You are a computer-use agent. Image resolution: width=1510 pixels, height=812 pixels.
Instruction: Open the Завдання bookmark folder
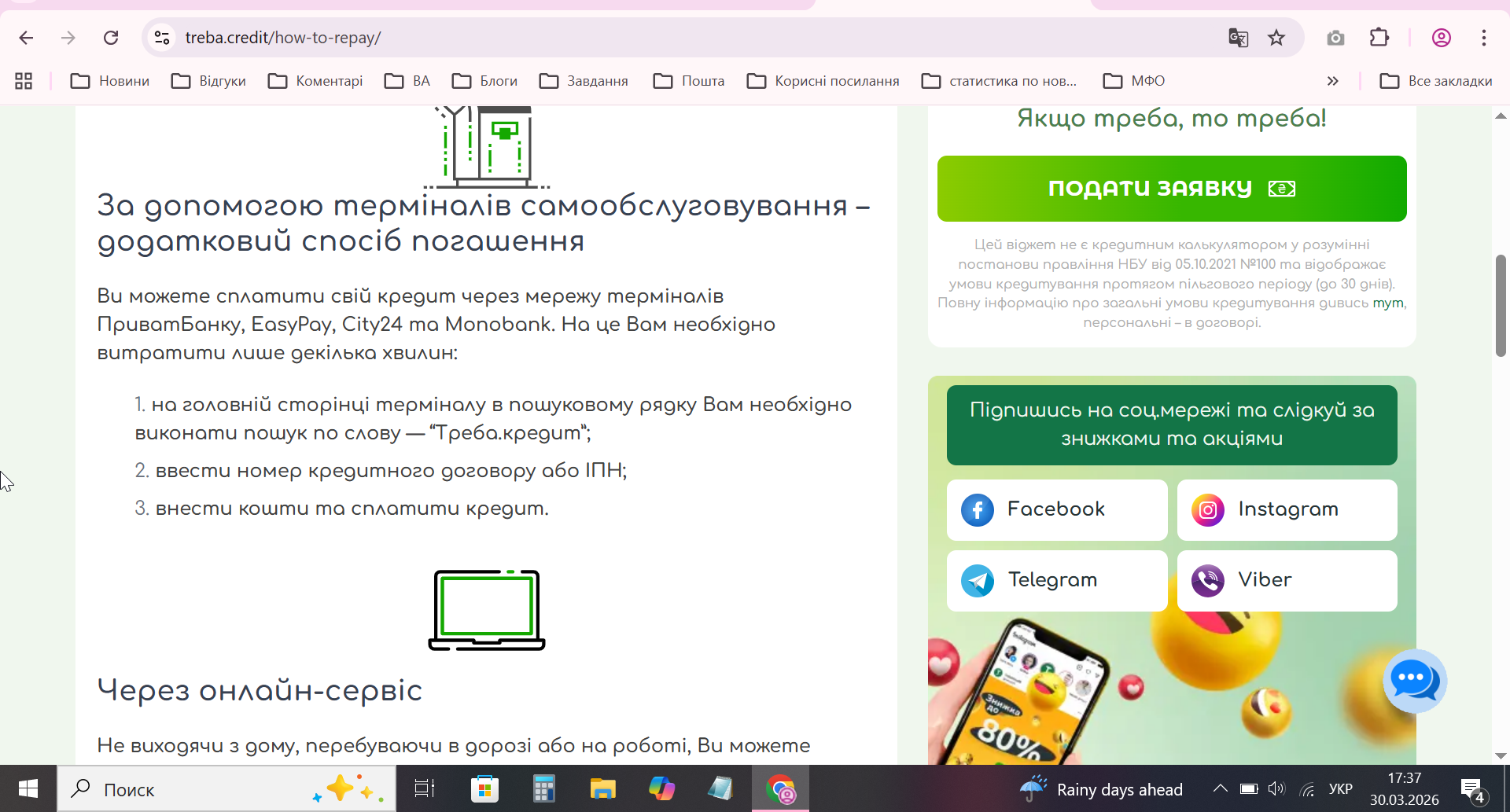click(584, 81)
